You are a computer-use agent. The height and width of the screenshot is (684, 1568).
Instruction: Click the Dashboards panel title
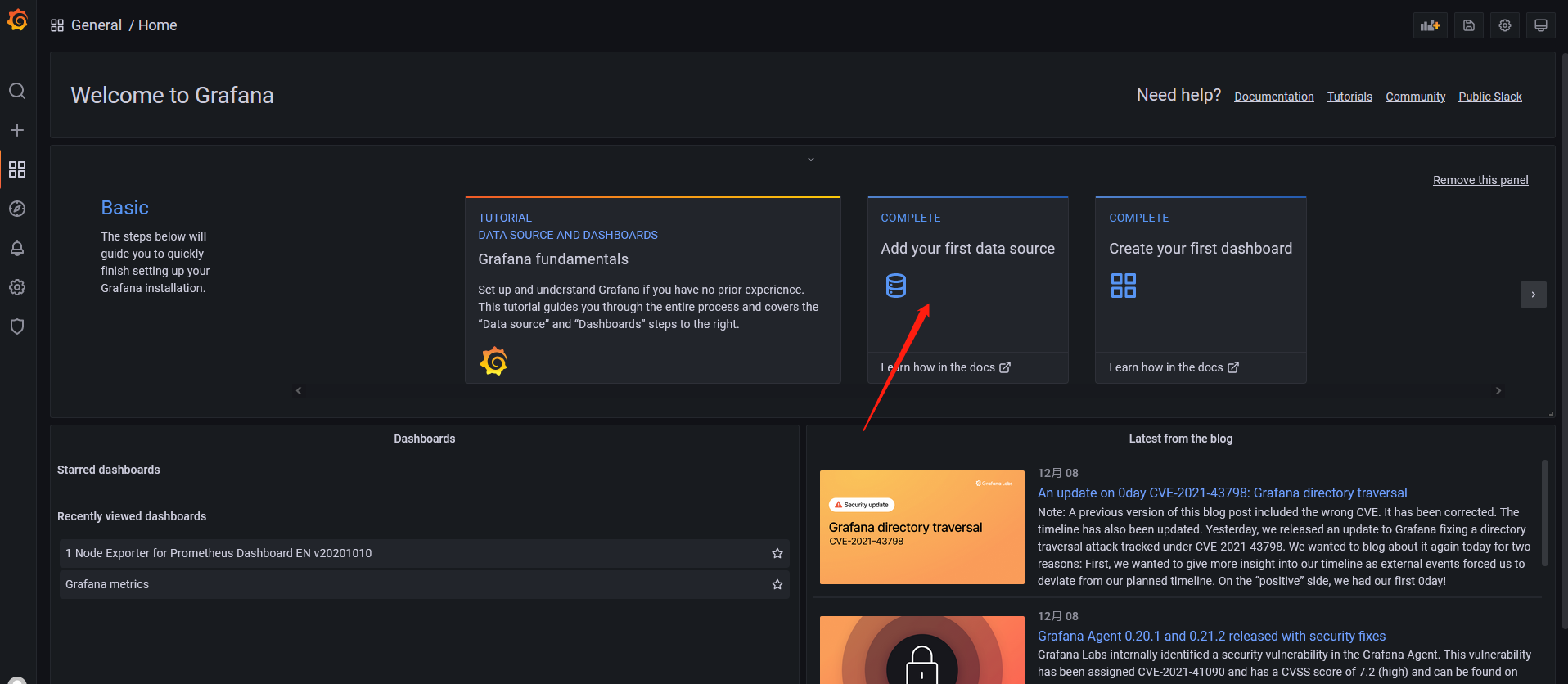tap(425, 439)
